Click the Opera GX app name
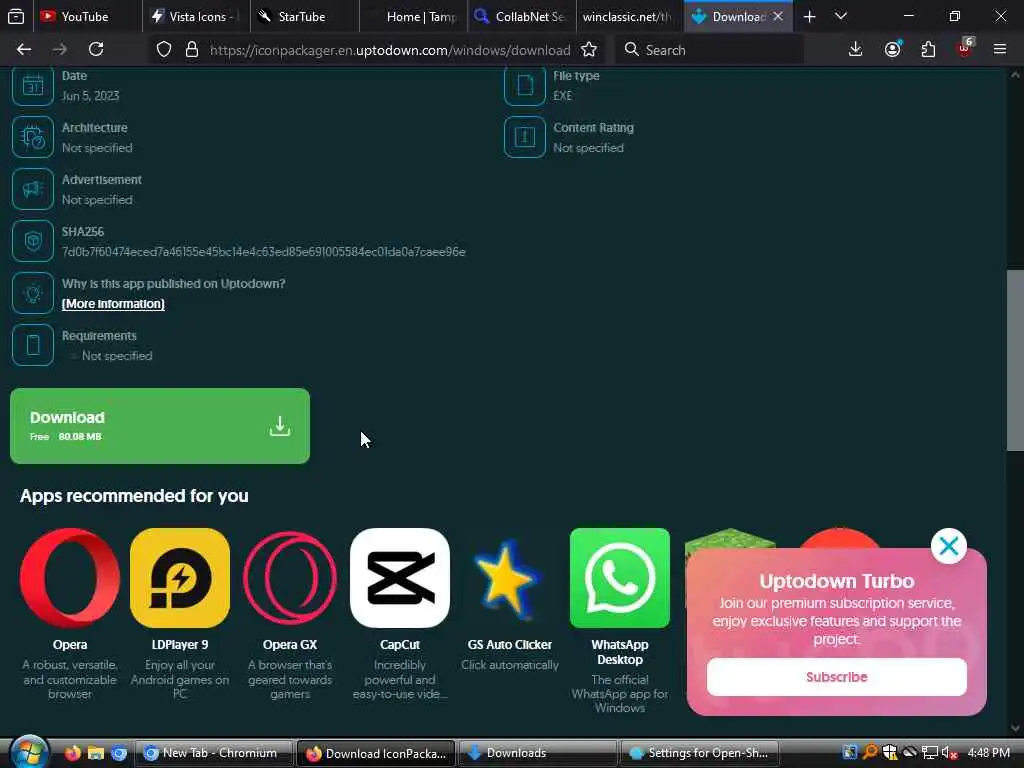Screen dimensions: 1024x768 290,645
